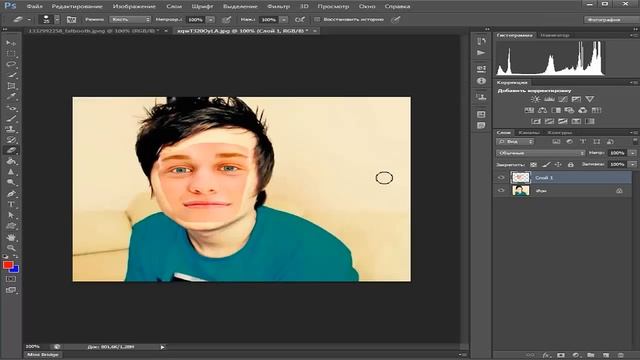Hide the Слой 1 layer
The width and height of the screenshot is (640, 360).
click(501, 178)
